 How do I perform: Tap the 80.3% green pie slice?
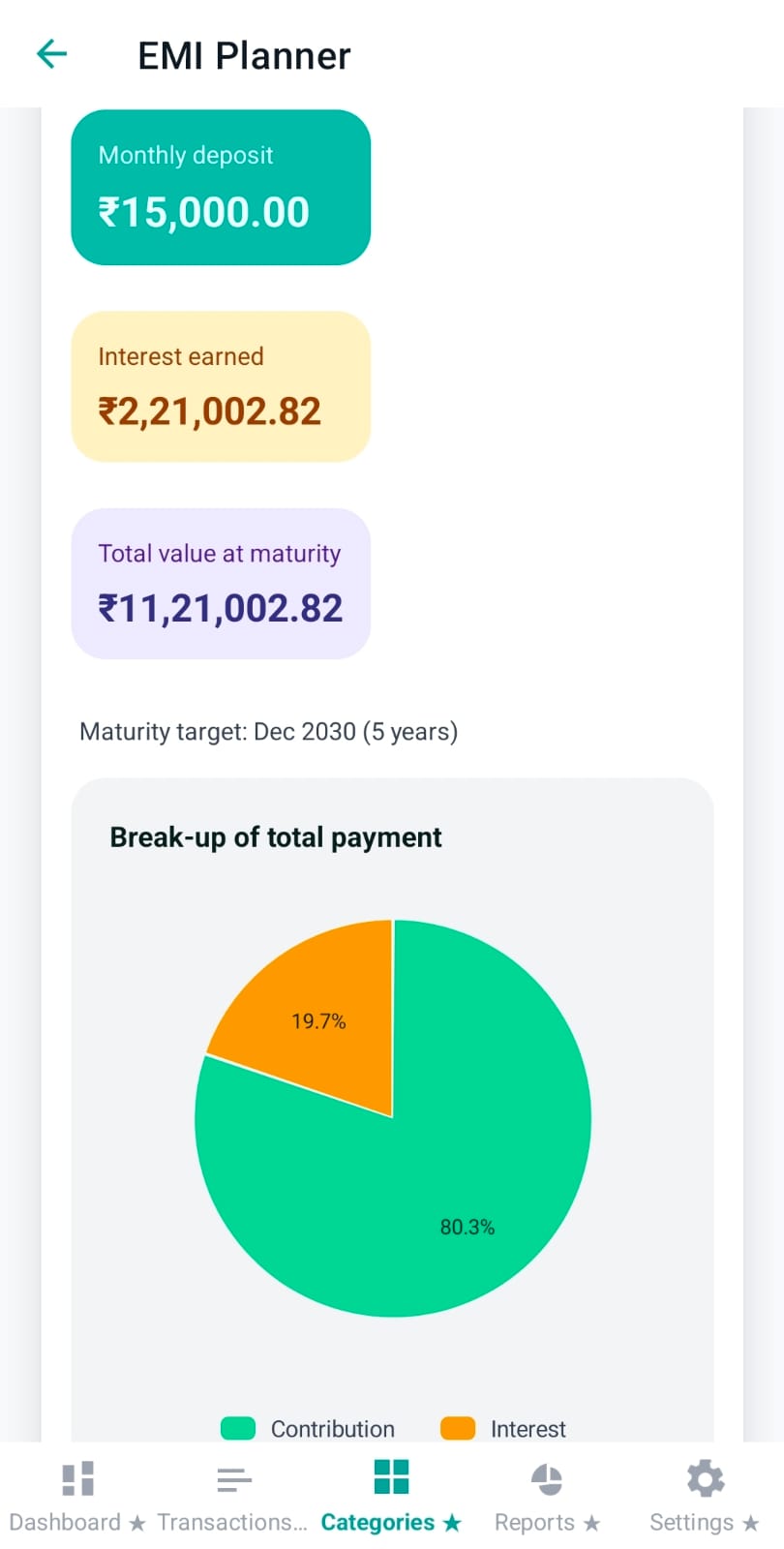tap(467, 1227)
